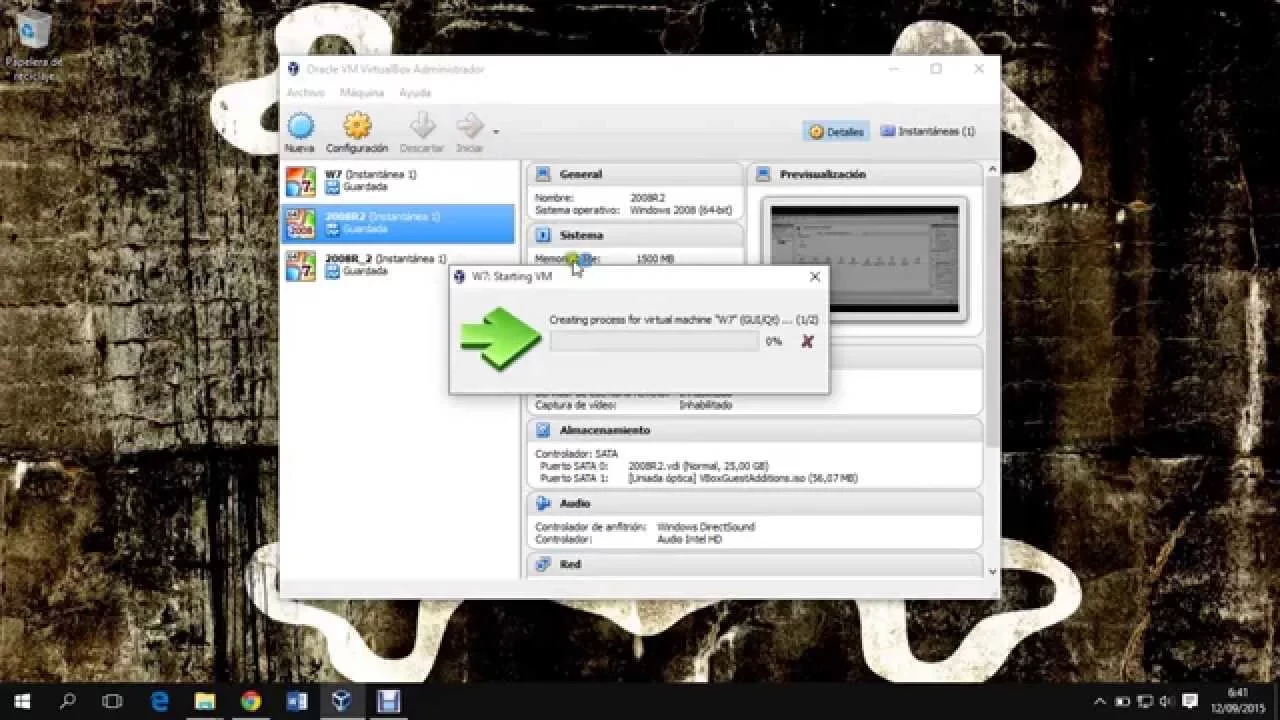Click the volume speaker tray icon
The width and height of the screenshot is (1280, 720).
[x=1166, y=701]
